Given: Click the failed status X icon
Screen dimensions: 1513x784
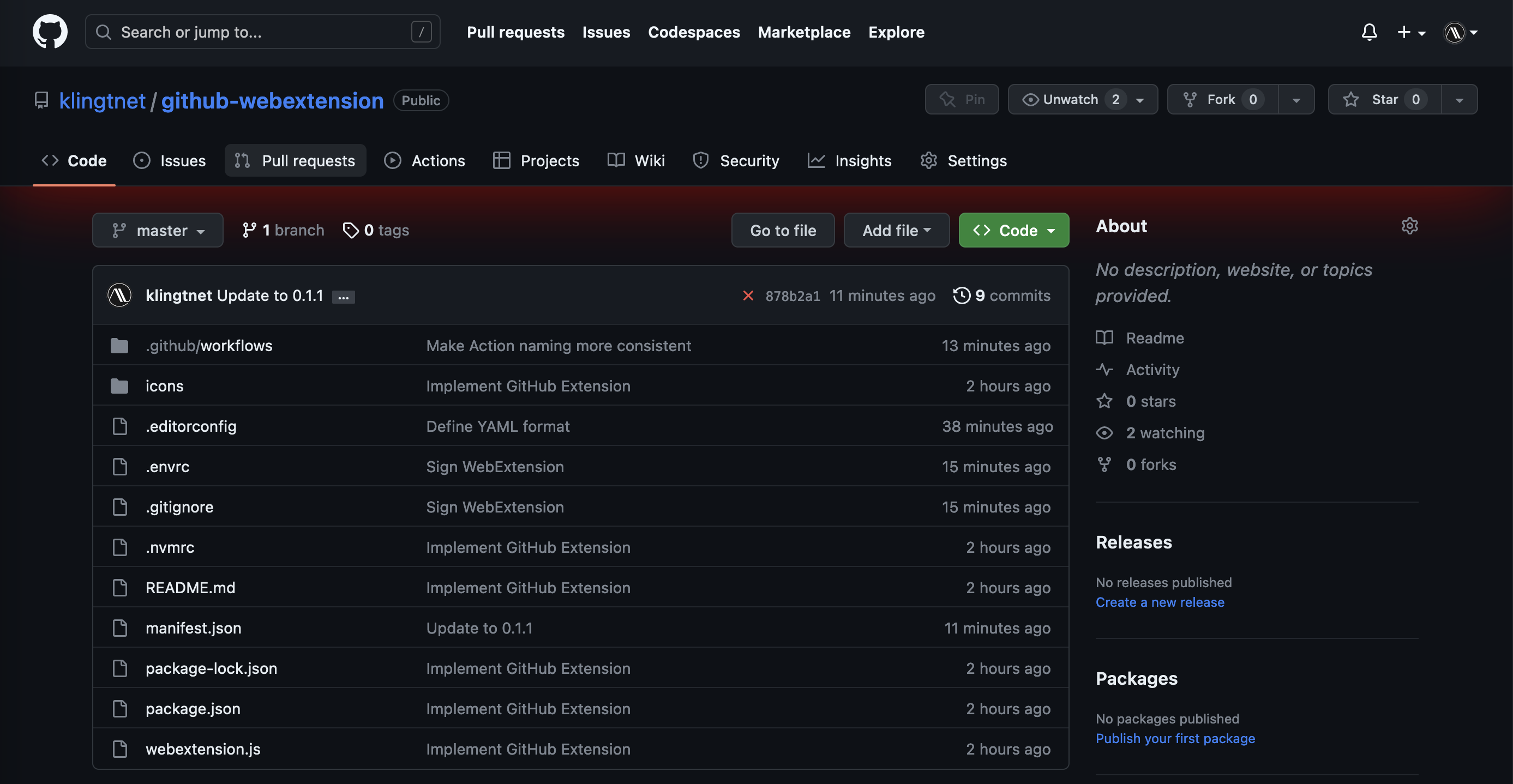Looking at the screenshot, I should pos(748,295).
